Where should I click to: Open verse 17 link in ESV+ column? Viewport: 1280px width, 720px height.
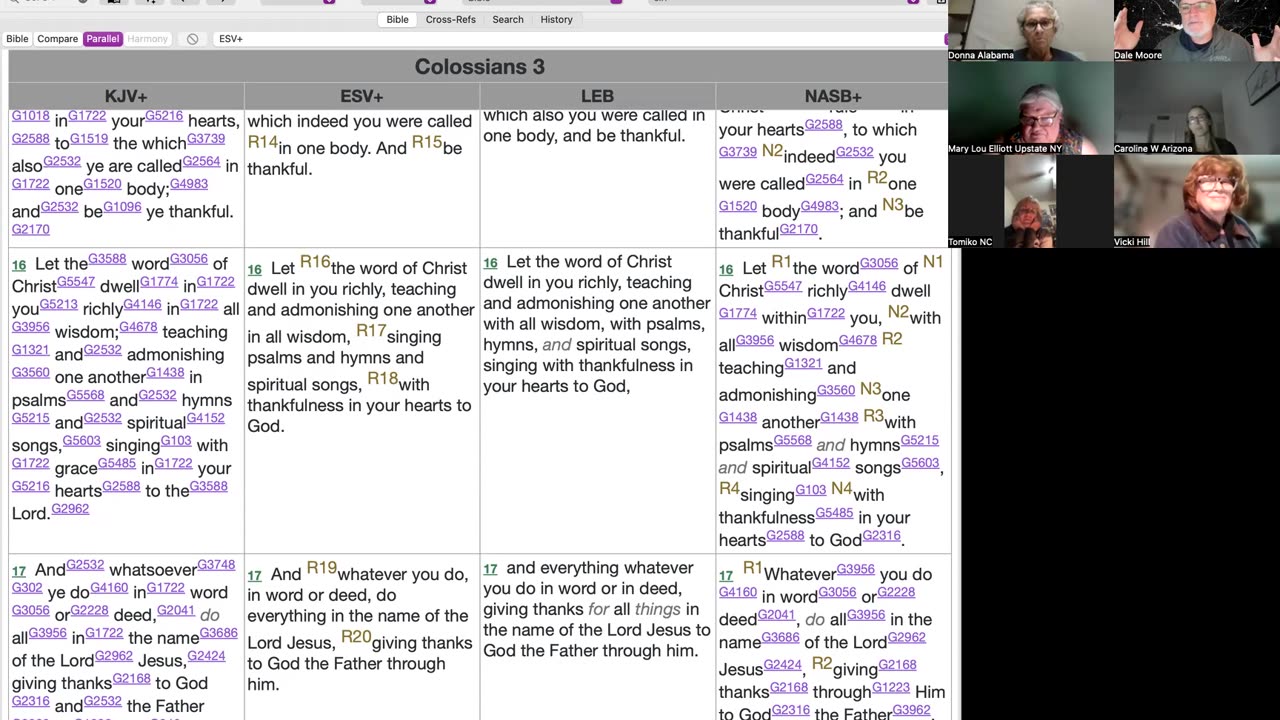tap(254, 575)
